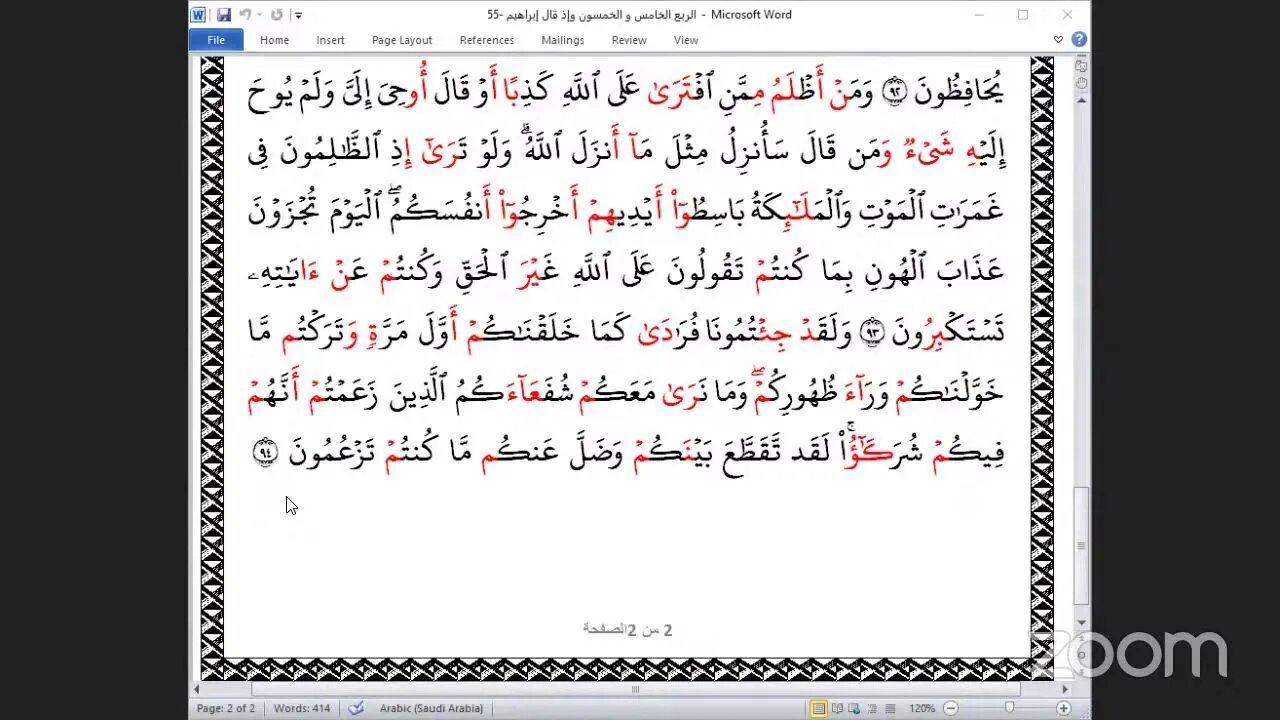1280x720 pixels.
Task: Maximize the Word window
Action: [1023, 15]
